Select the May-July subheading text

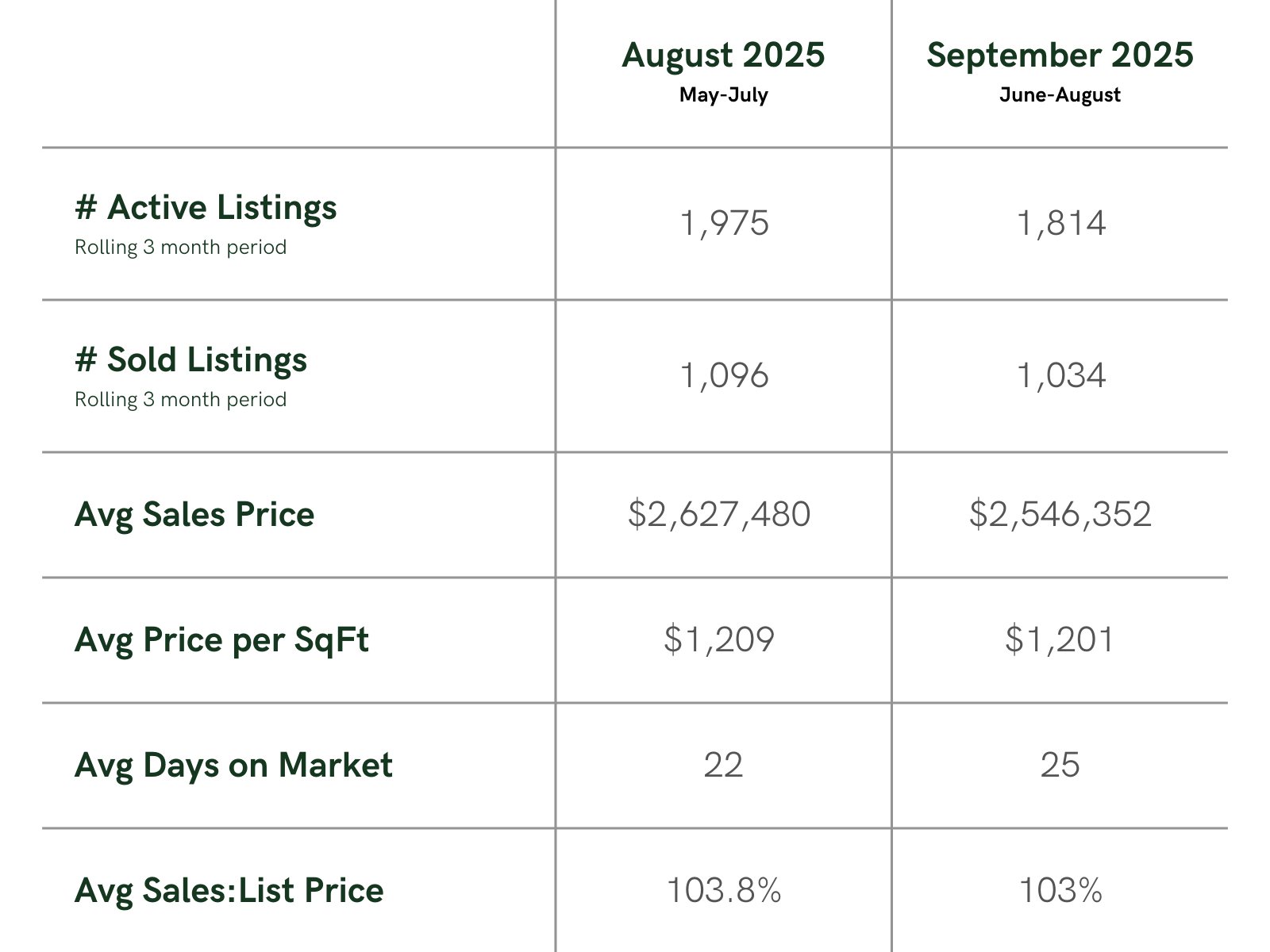coord(723,95)
